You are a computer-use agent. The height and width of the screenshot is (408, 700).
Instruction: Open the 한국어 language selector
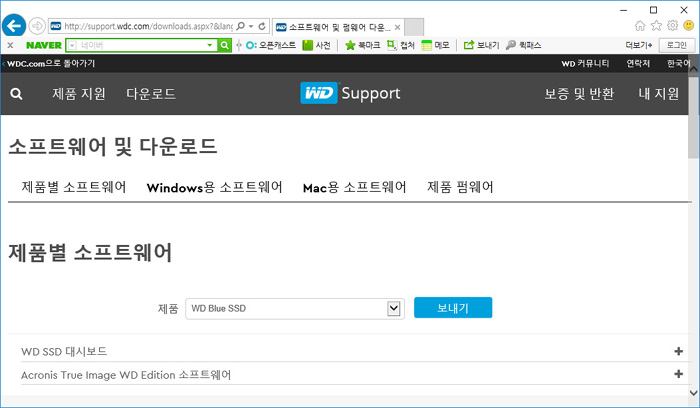[x=678, y=63]
